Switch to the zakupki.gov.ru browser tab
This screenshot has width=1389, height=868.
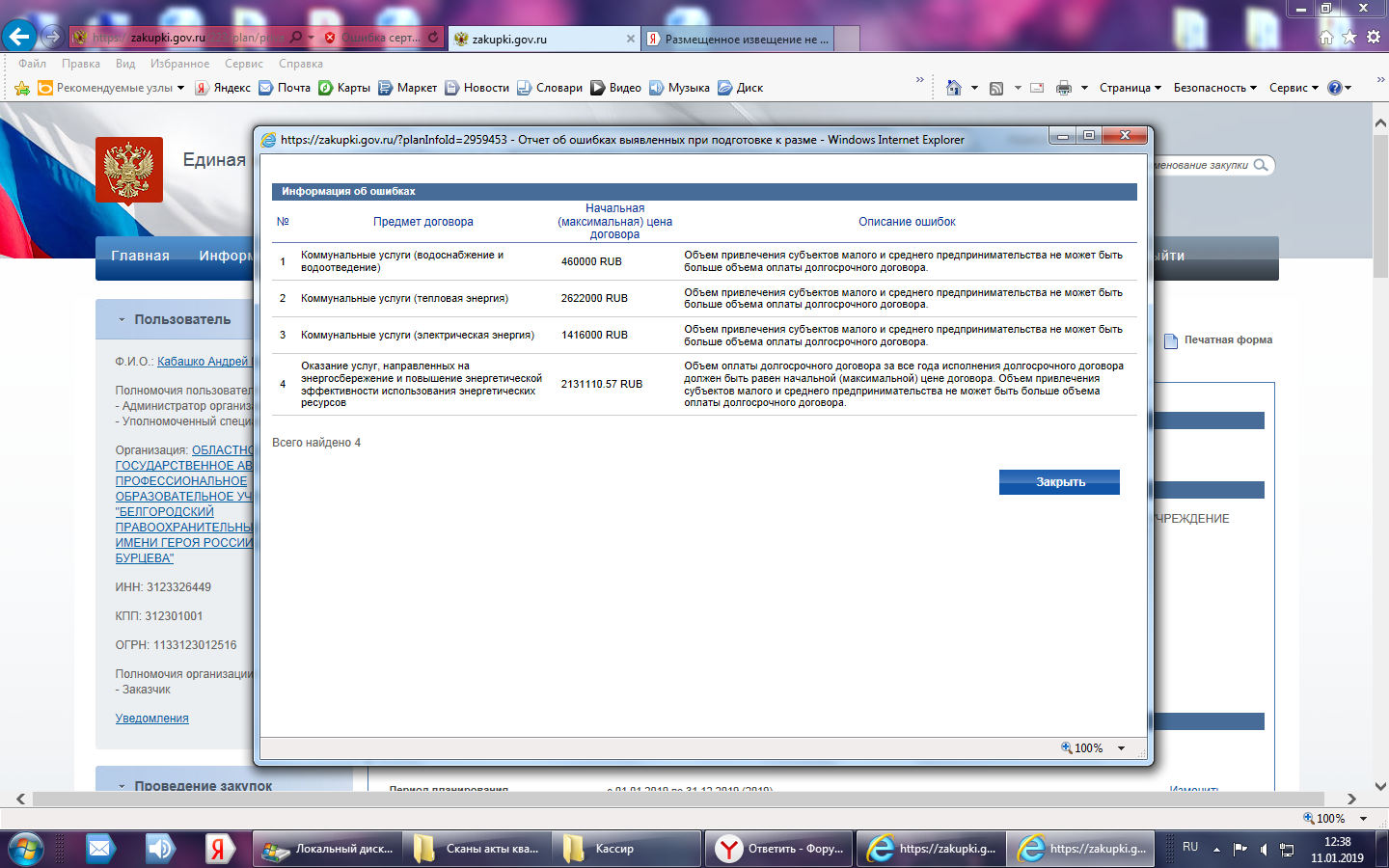point(540,39)
